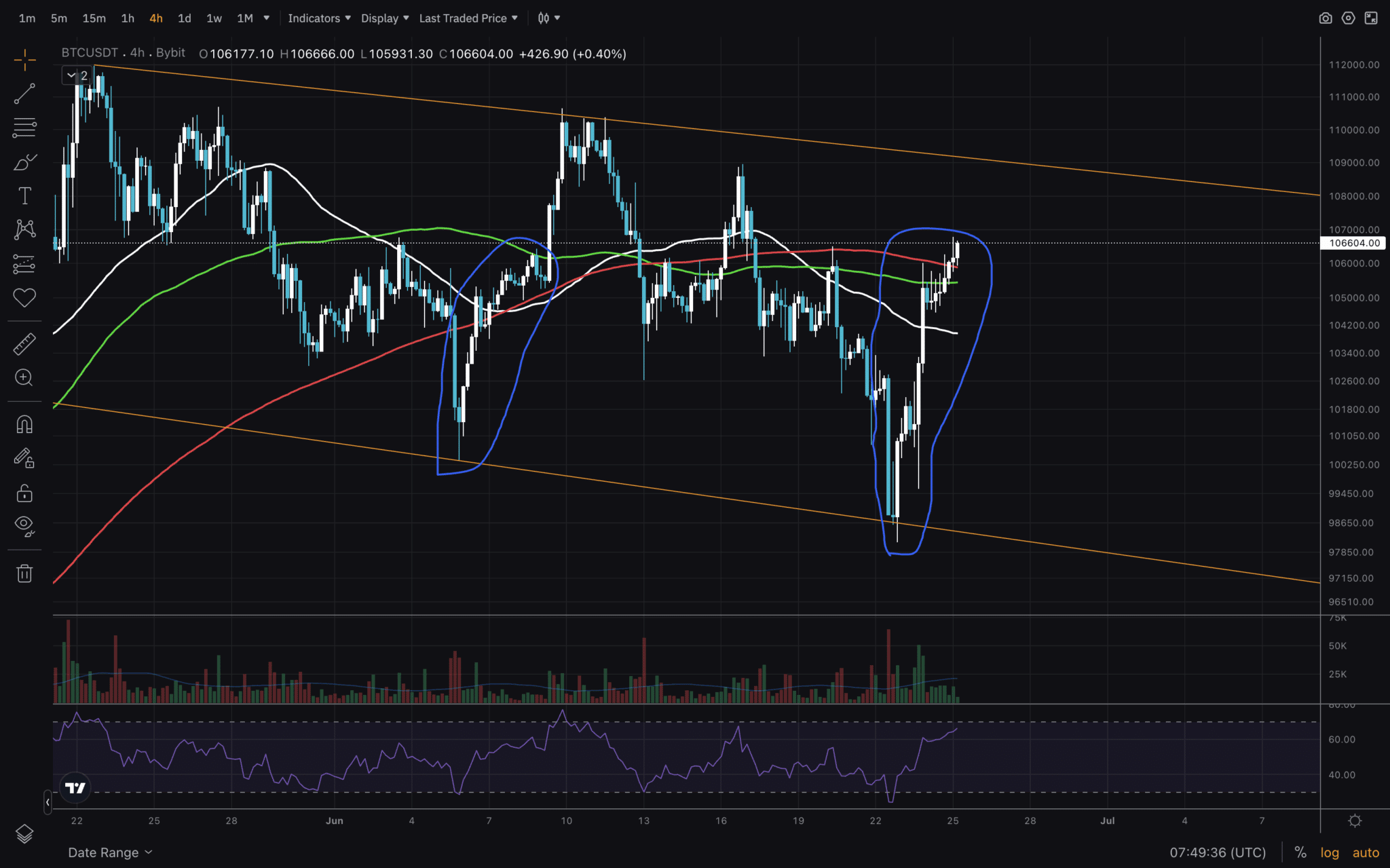
Task: Select the zoom-in tool
Action: pyautogui.click(x=24, y=378)
